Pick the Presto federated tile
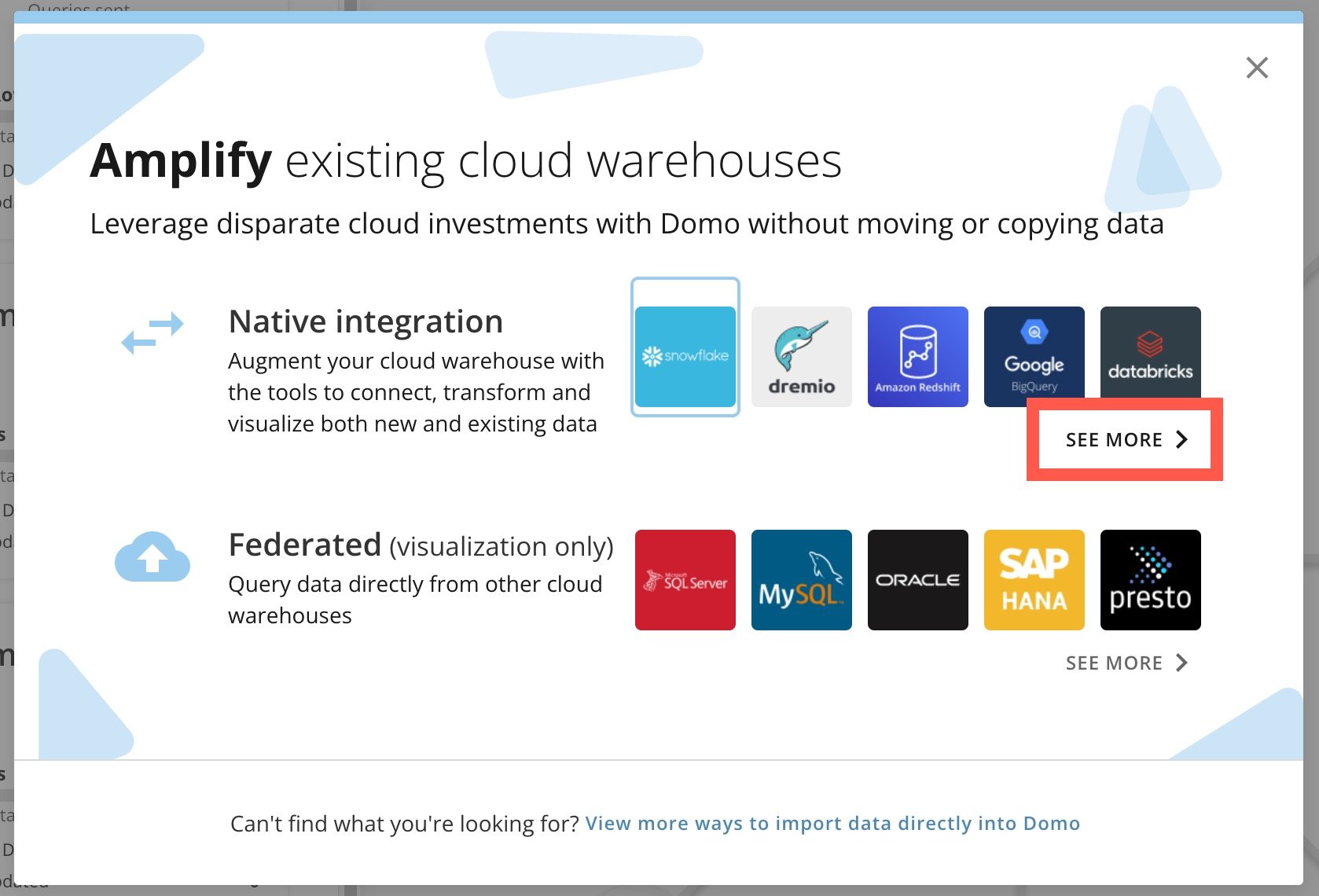This screenshot has height=896, width=1319. click(1151, 580)
